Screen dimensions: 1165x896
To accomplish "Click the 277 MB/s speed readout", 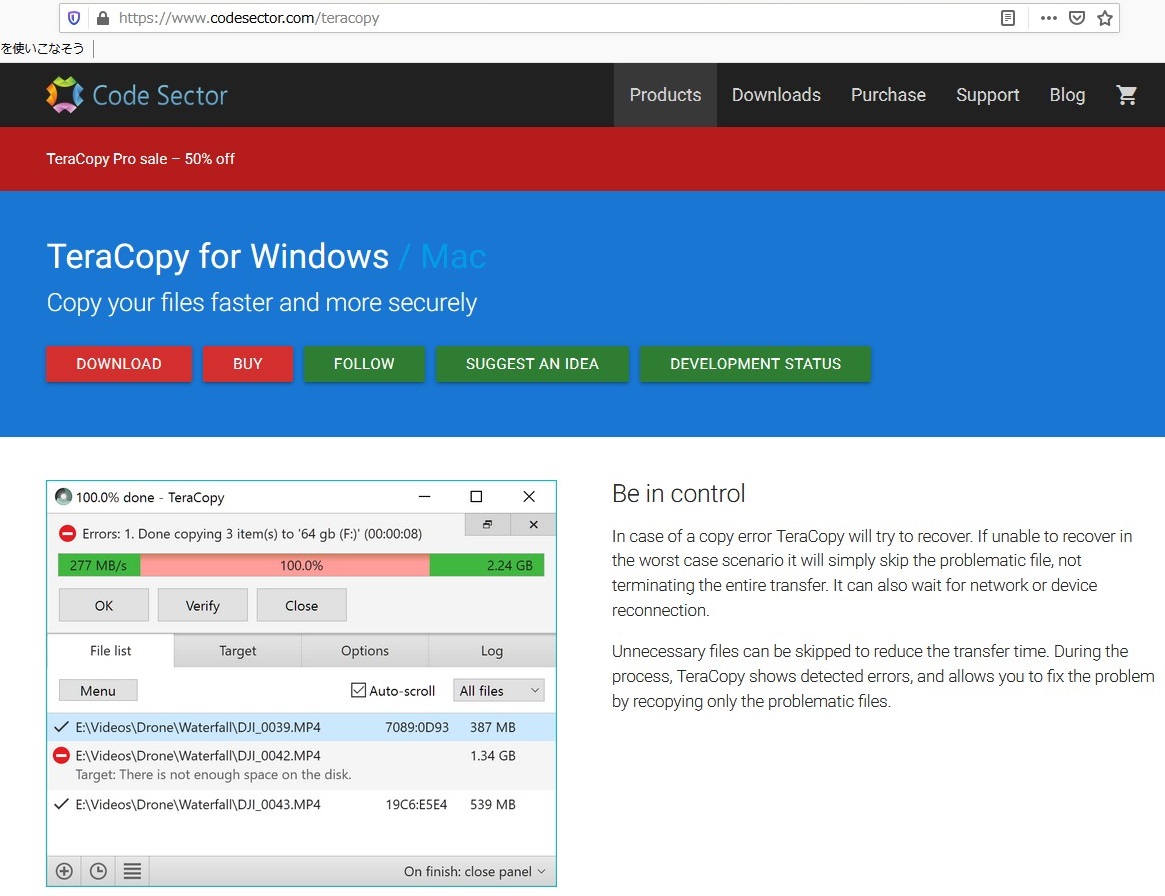I will [98, 565].
